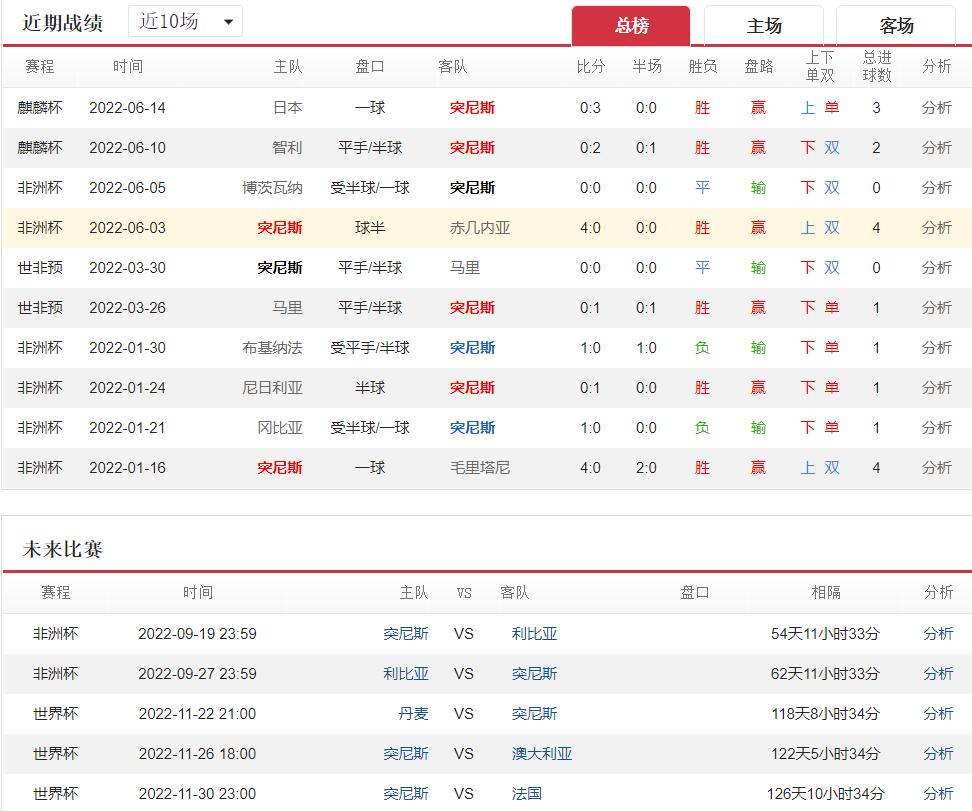Click countdown 54天11小时33分

click(x=825, y=634)
